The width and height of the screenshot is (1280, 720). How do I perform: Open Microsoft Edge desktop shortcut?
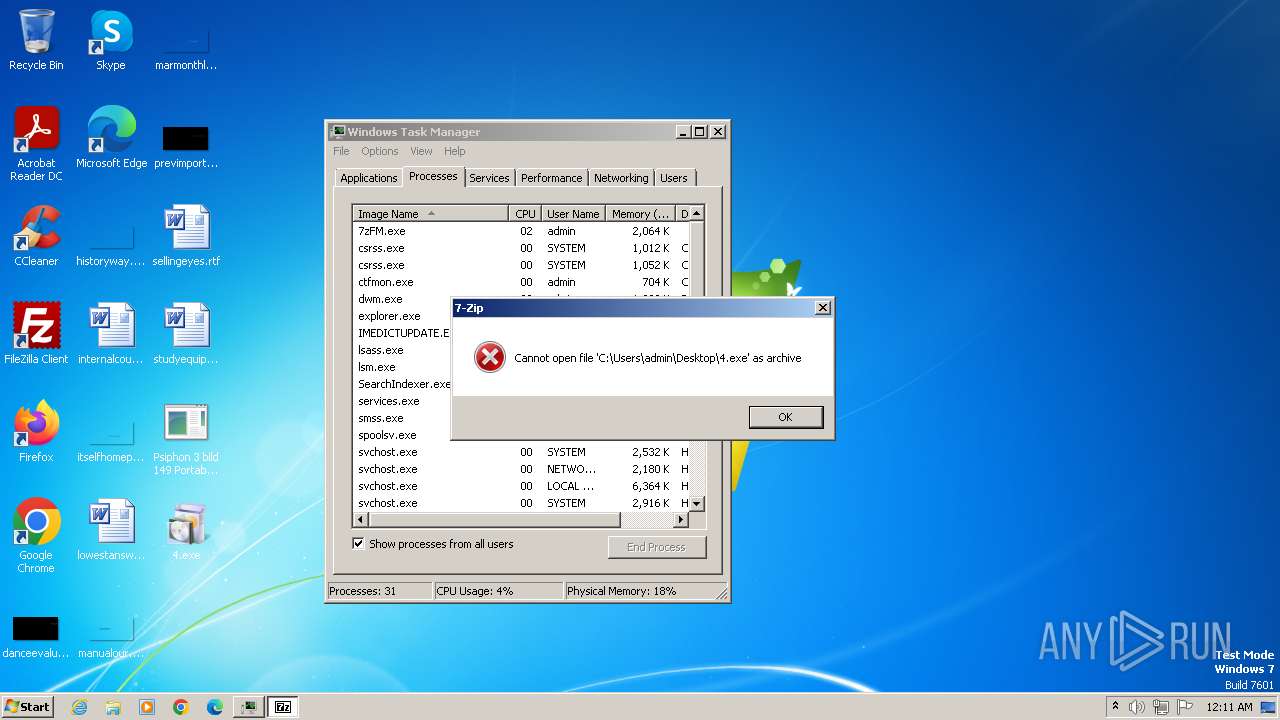pos(111,138)
